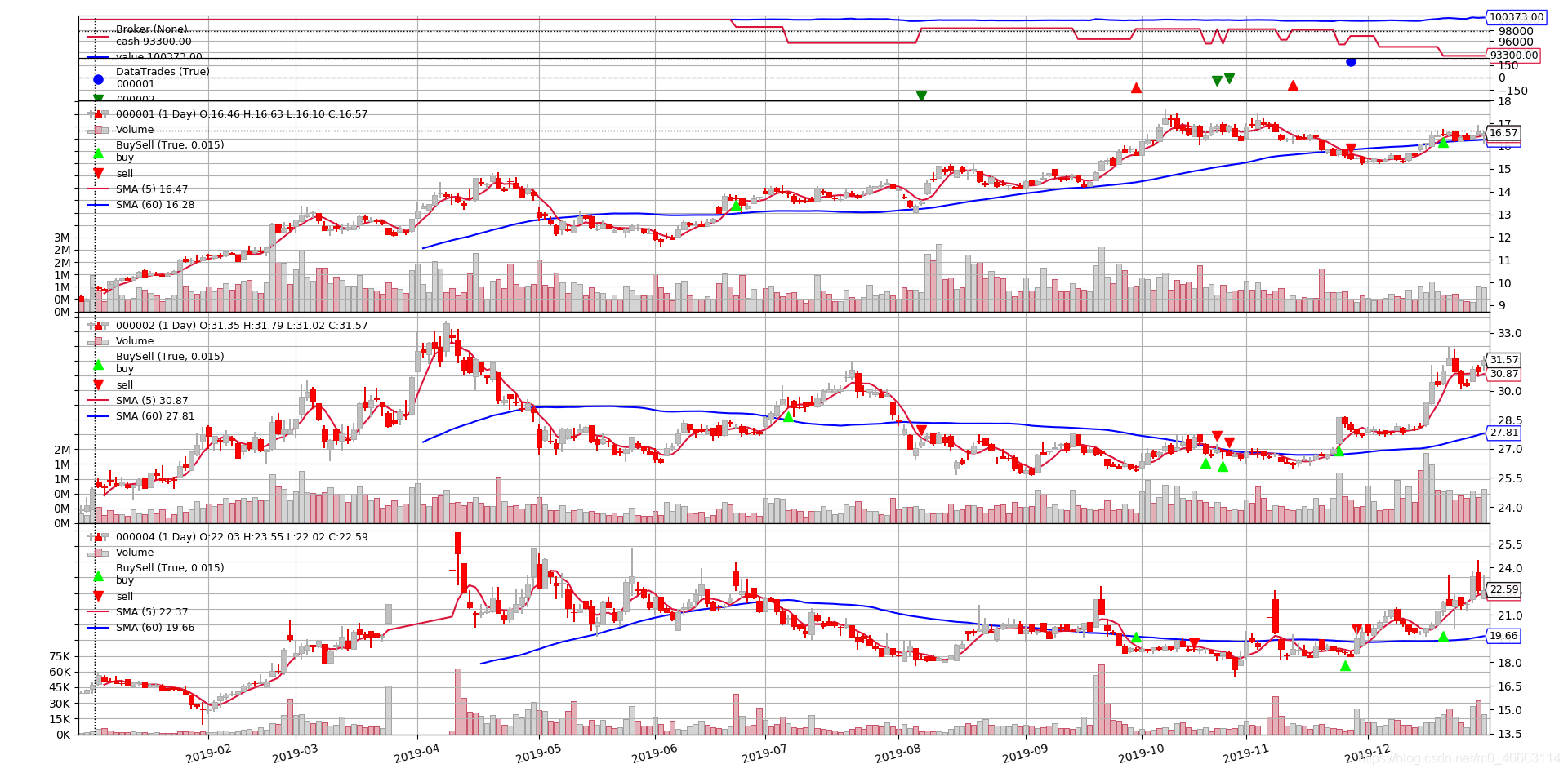Click the 75K volume axis label

click(60, 656)
